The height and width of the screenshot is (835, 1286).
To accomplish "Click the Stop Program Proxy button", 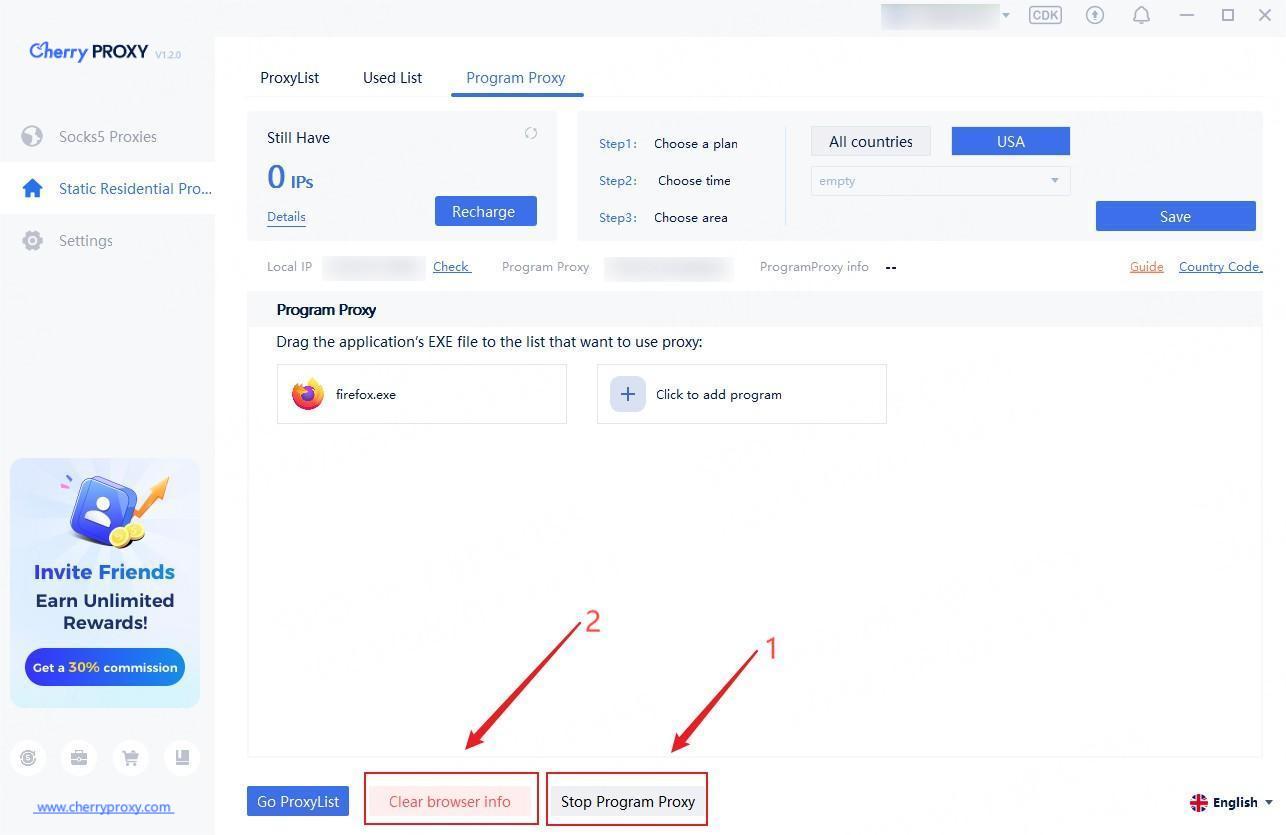I will click(x=627, y=801).
